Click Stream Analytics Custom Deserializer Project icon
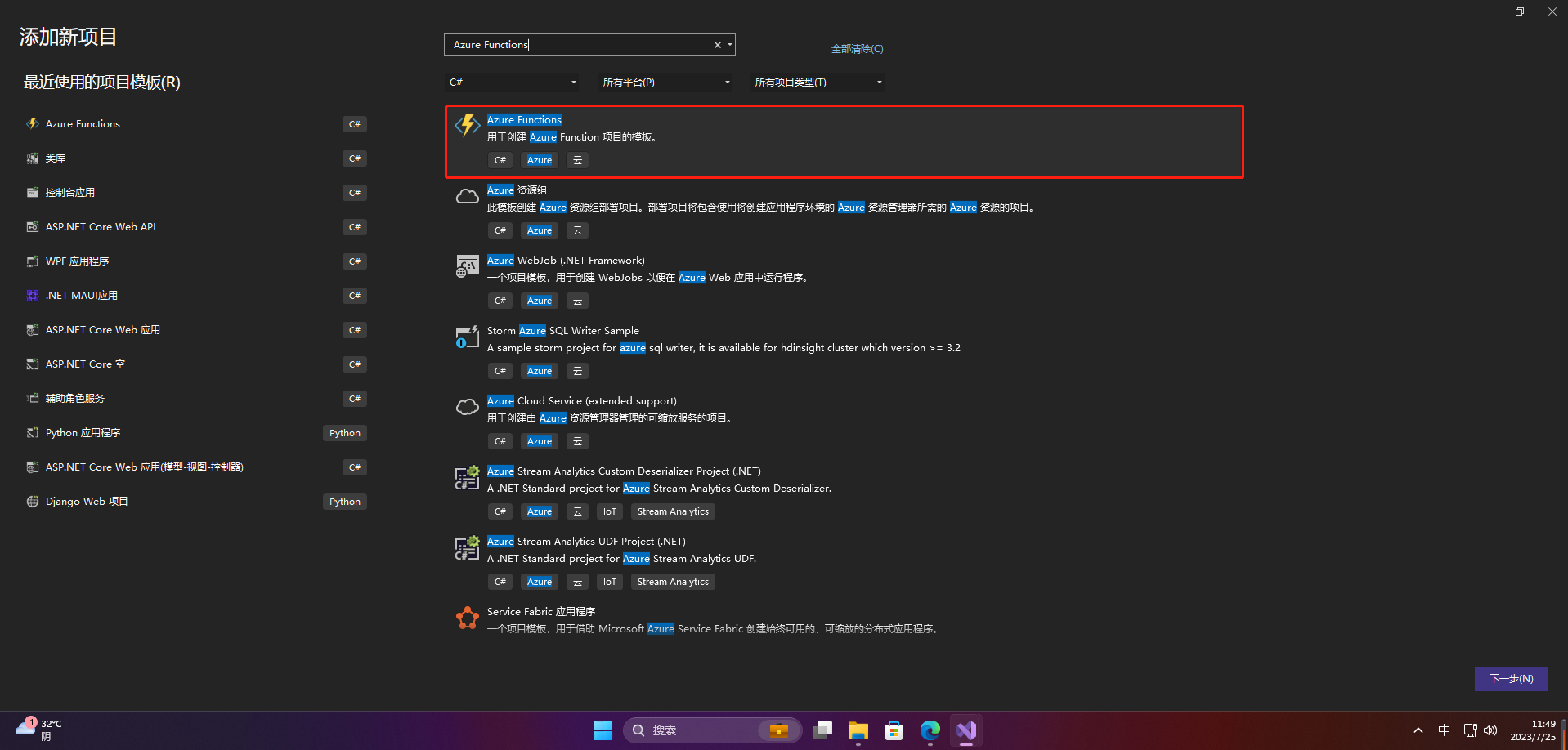Viewport: 1568px width, 750px height. (468, 477)
